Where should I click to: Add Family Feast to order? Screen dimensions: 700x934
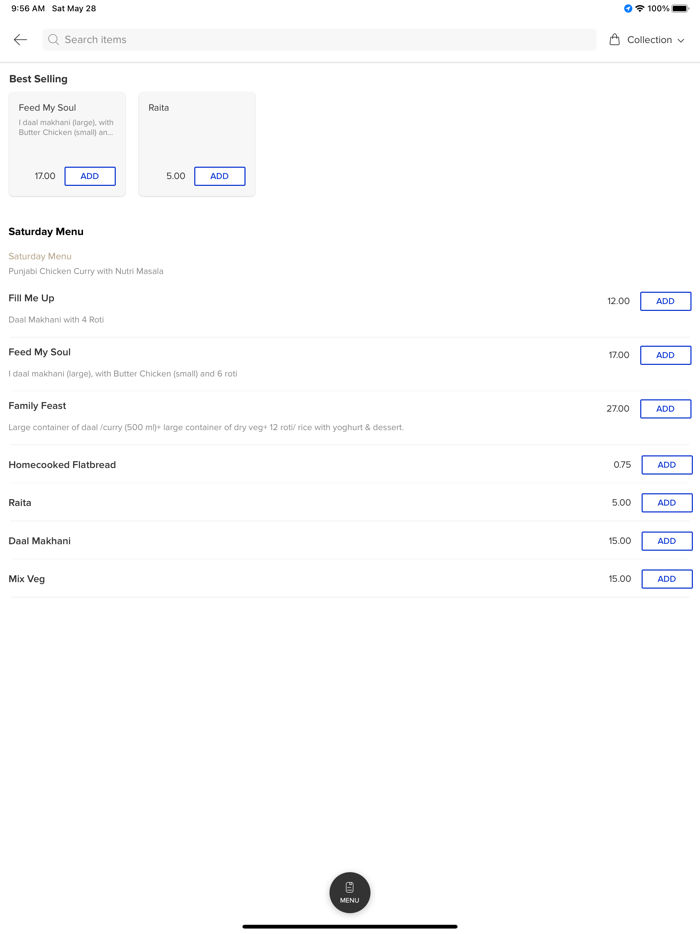pos(665,409)
